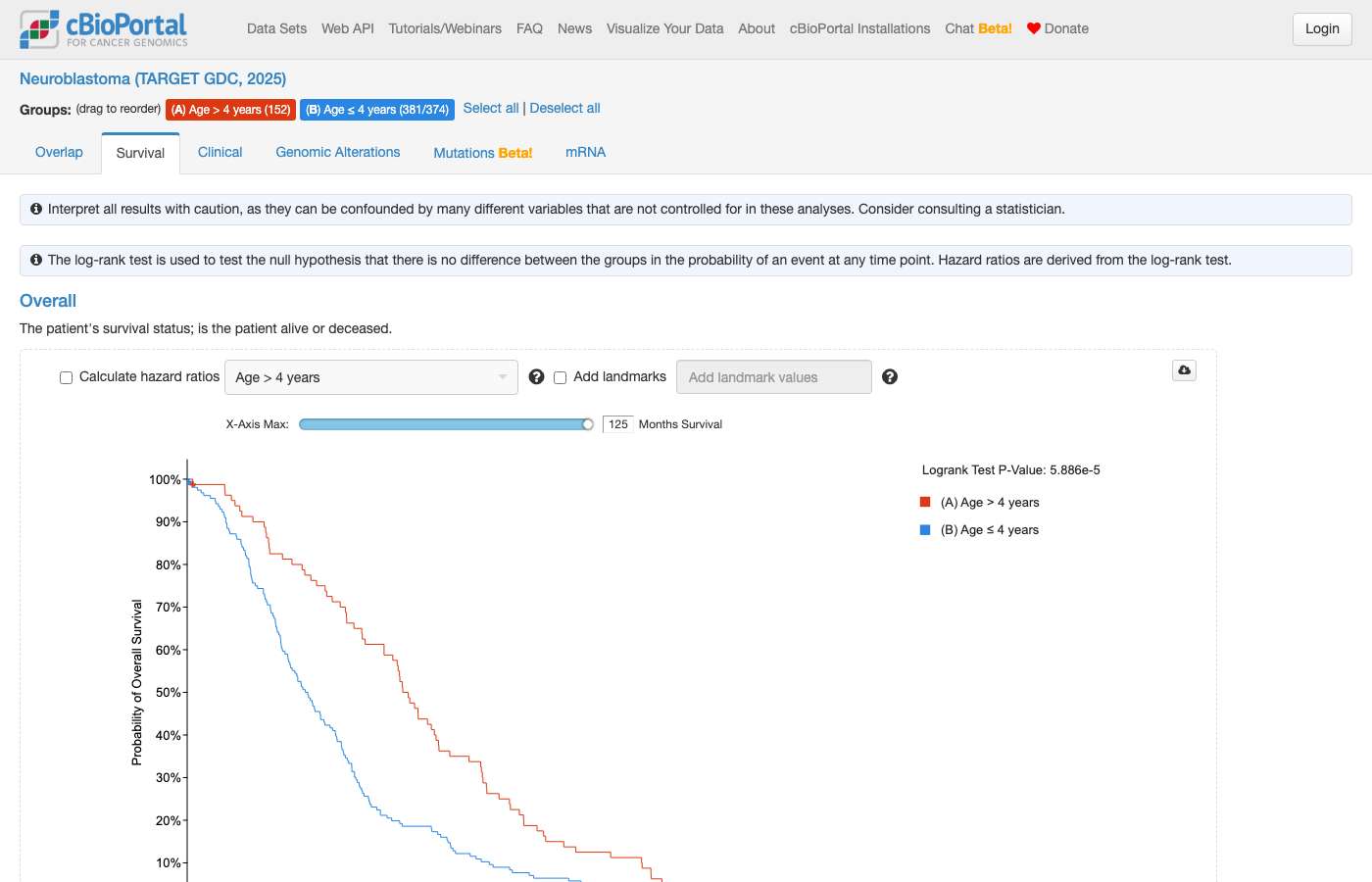Toggle group B Age ≤ 4 years
This screenshot has width=1372, height=882.
pos(377,110)
